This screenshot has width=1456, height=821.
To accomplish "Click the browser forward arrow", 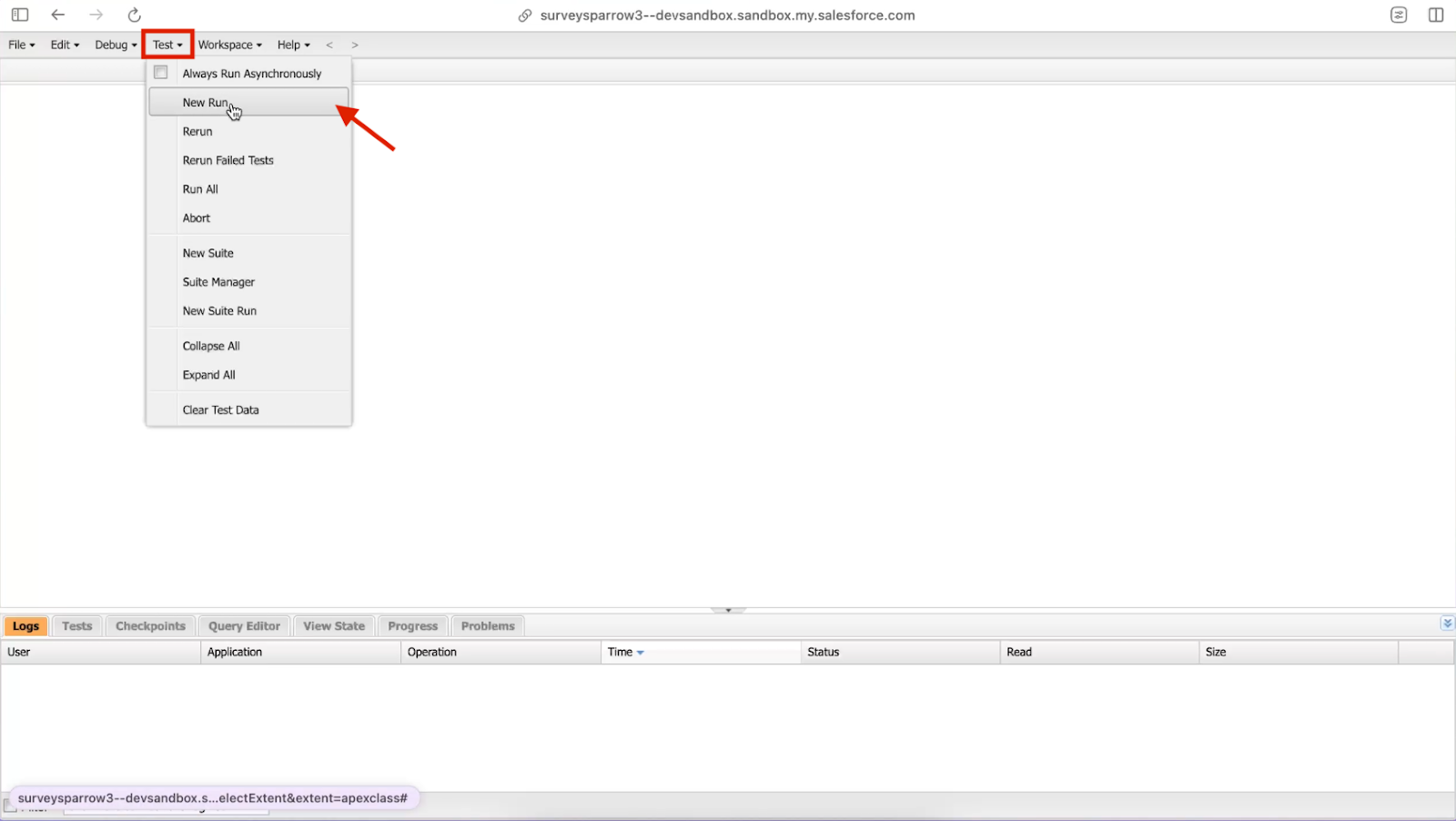I will [x=96, y=15].
